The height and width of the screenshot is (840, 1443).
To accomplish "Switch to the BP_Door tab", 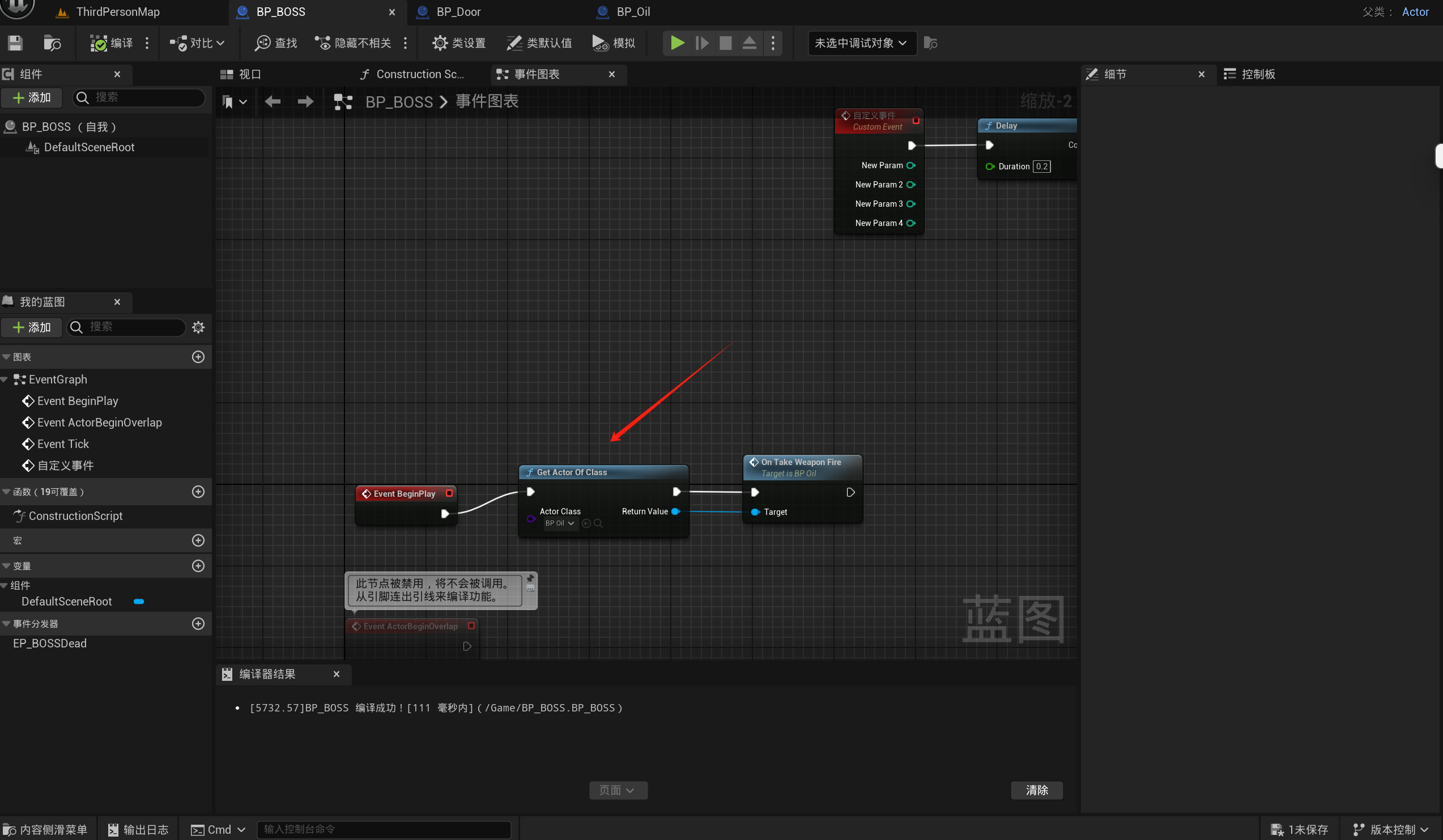I will [x=458, y=11].
